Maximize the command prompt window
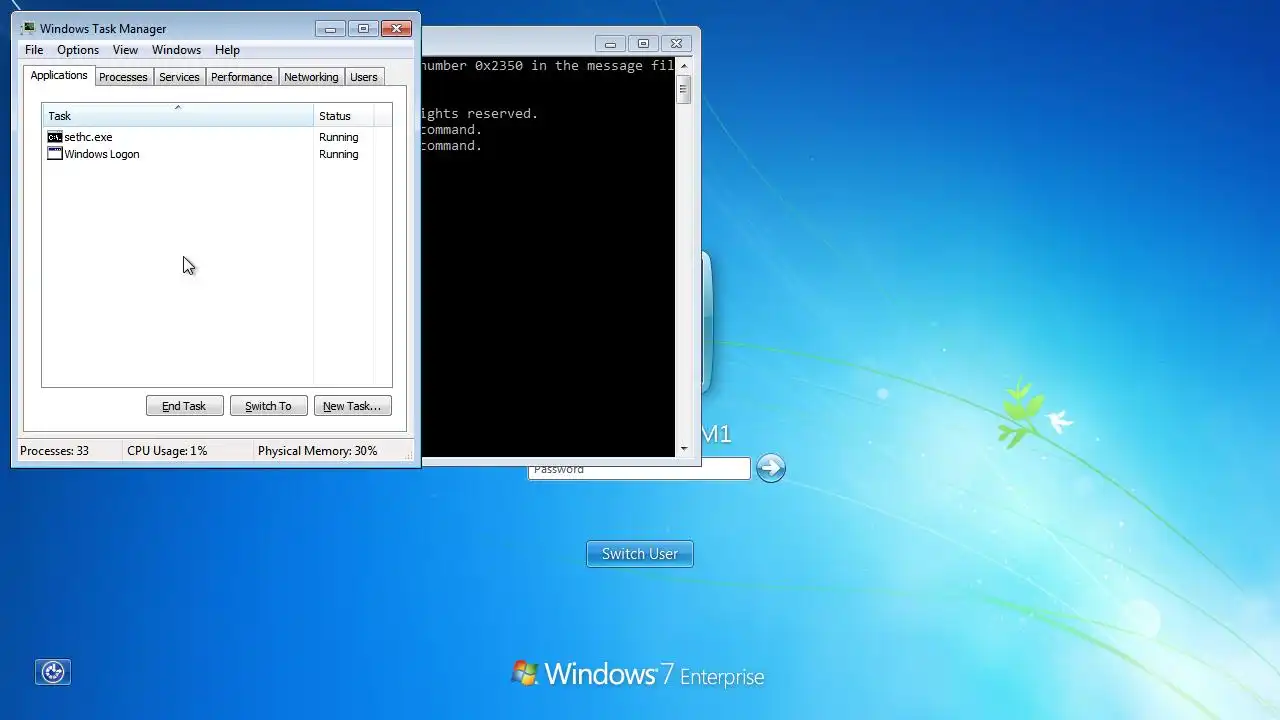 coord(643,44)
